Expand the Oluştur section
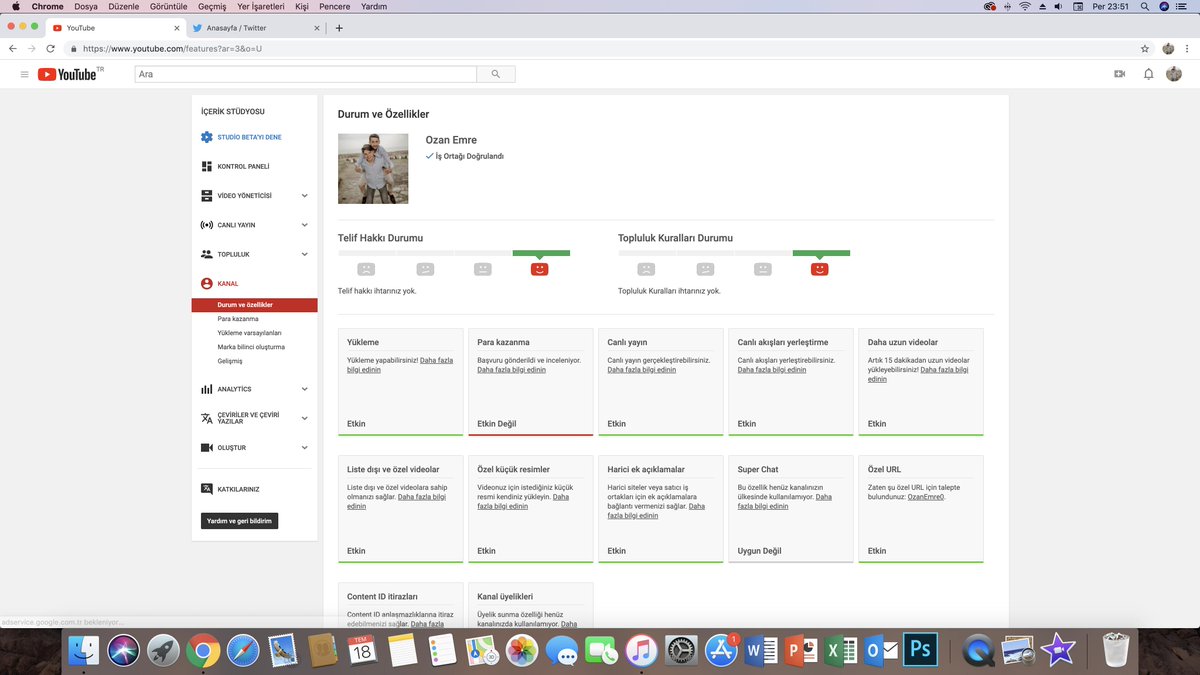 pos(305,448)
